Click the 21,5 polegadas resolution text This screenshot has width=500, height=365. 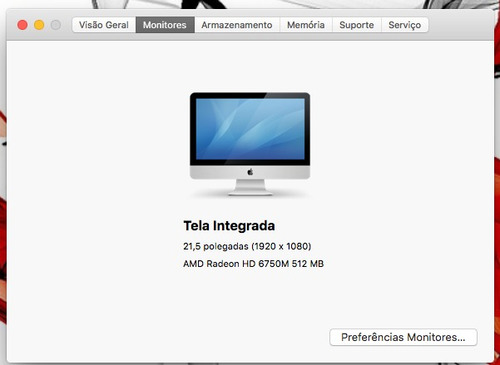(247, 246)
